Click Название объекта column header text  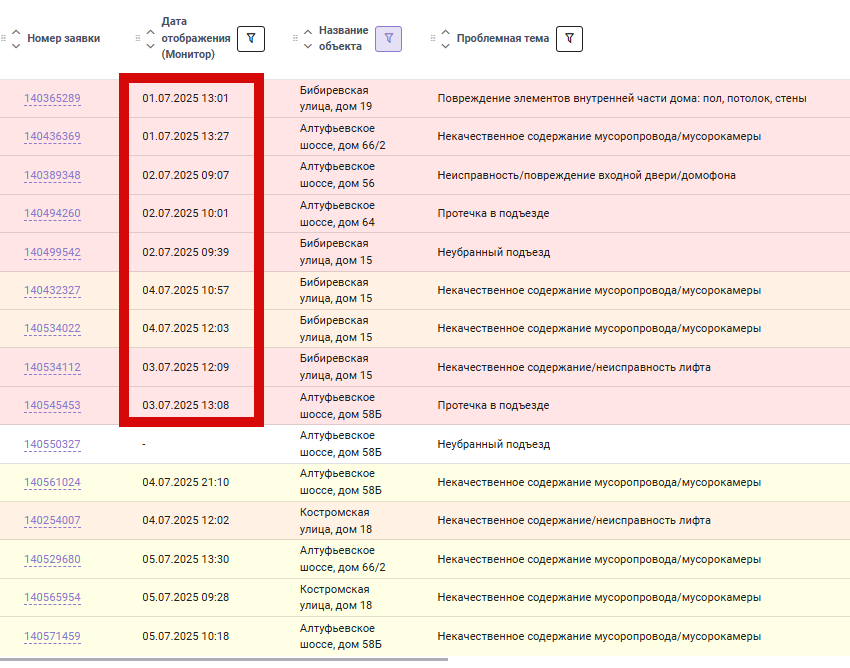pyautogui.click(x=344, y=38)
